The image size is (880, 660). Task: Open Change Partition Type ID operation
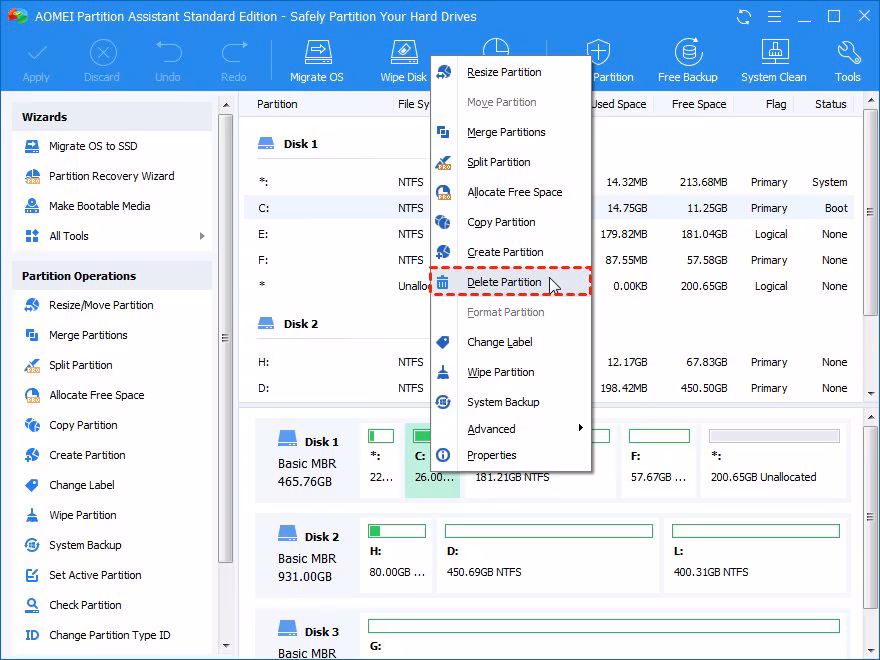109,635
